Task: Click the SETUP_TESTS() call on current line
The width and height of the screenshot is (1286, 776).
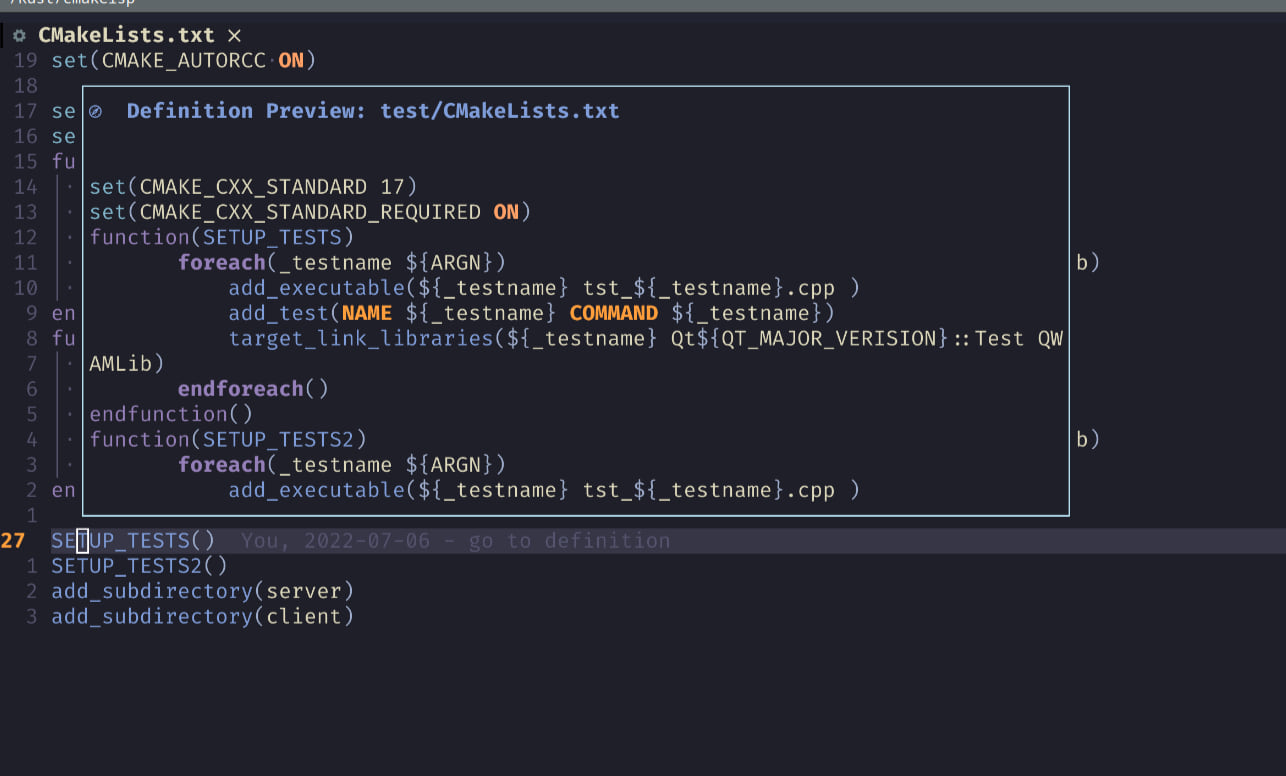Action: coord(134,541)
